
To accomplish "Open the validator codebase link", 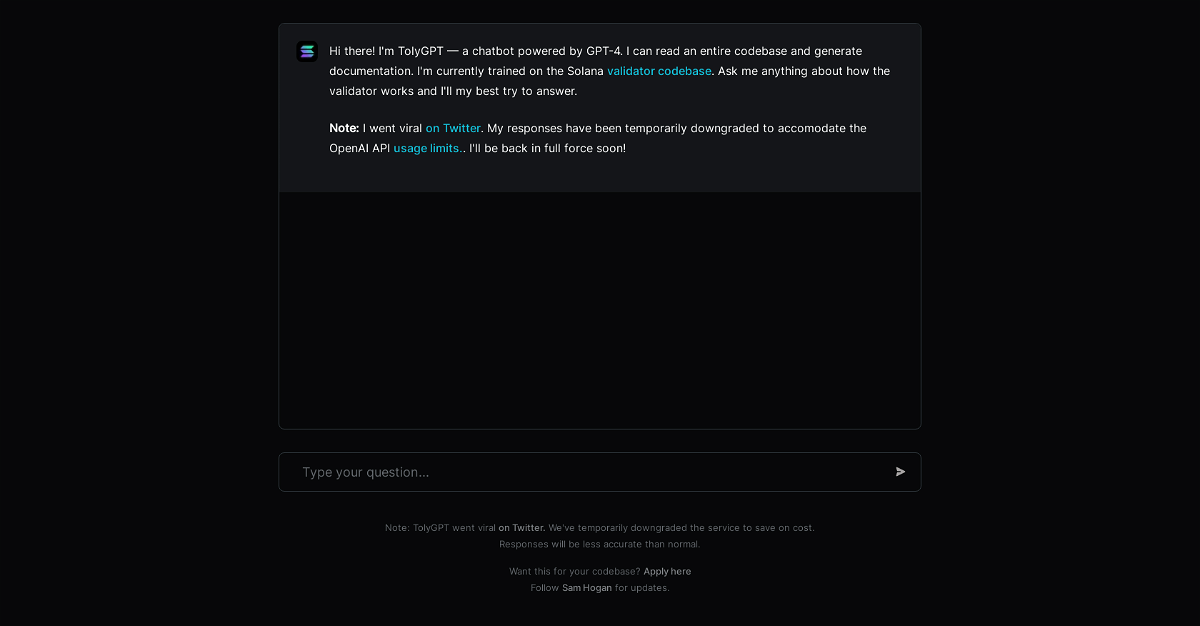I will [x=659, y=71].
